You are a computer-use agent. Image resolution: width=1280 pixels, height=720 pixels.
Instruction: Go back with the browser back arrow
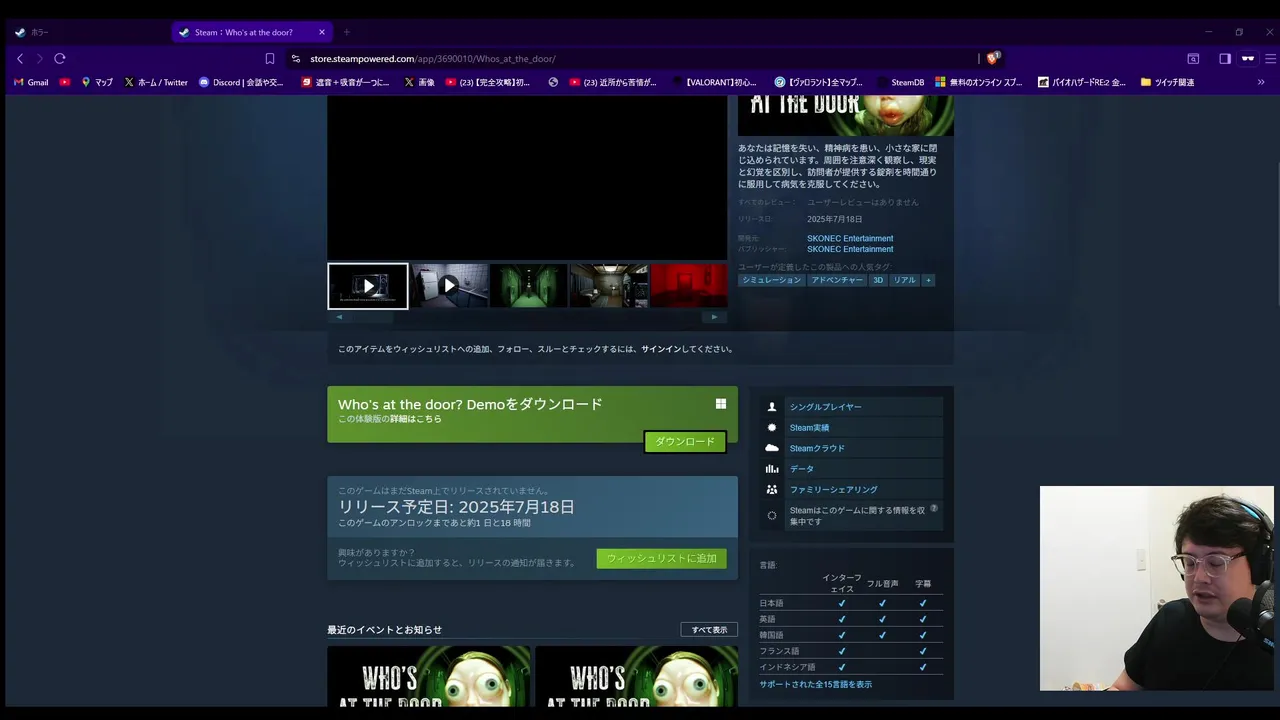[20, 59]
